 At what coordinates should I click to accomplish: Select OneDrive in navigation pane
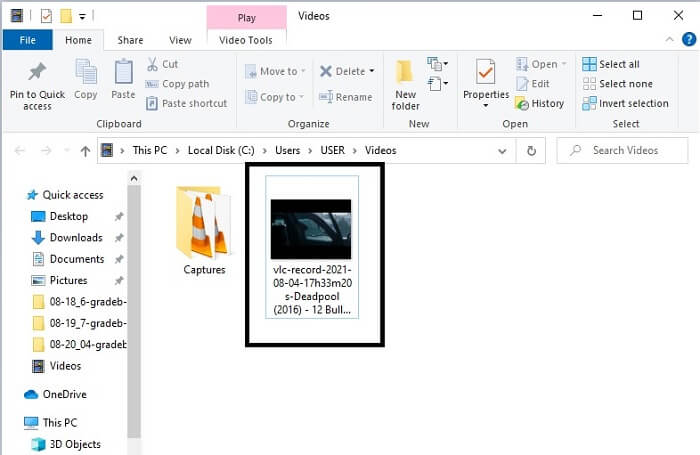click(x=55, y=395)
